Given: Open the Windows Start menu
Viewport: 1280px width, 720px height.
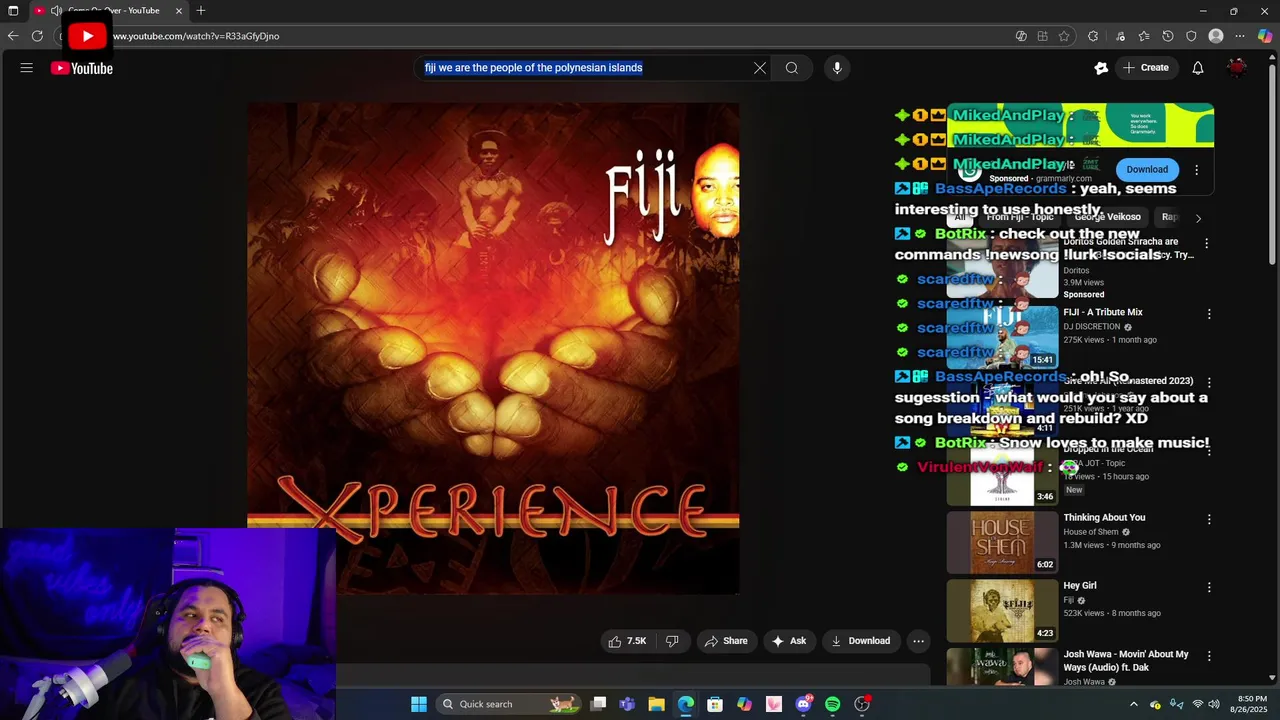Looking at the screenshot, I should pos(419,704).
